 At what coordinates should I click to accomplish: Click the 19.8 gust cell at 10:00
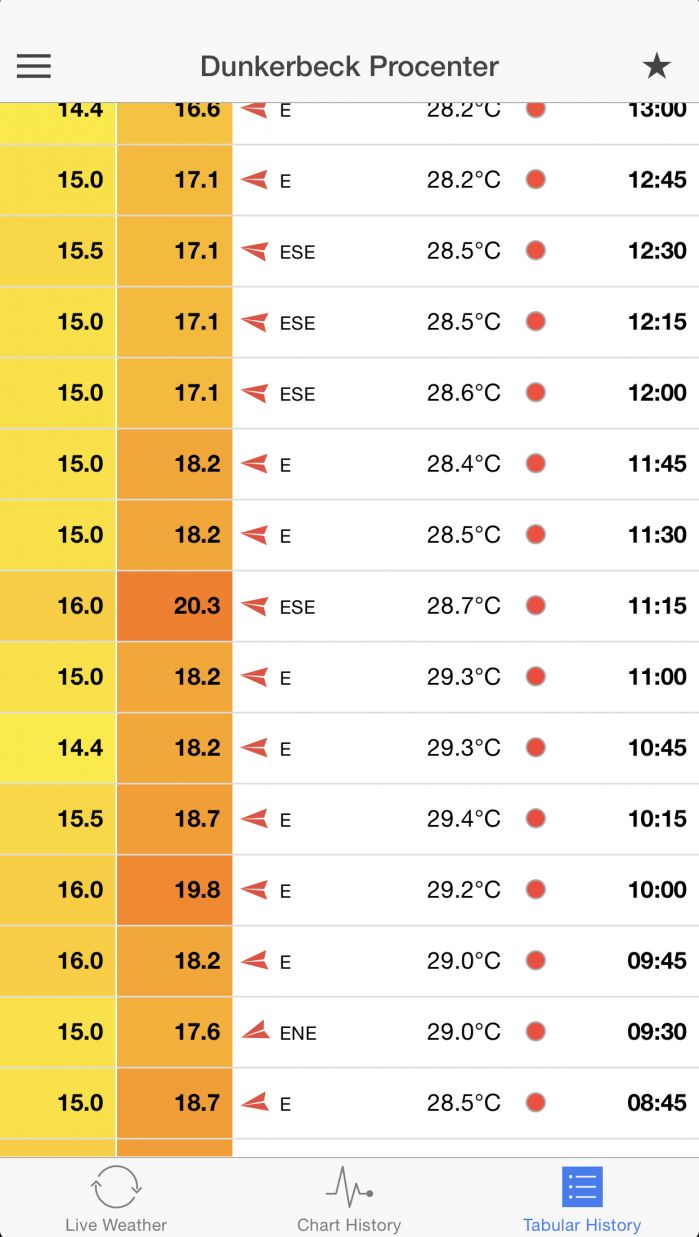[175, 890]
